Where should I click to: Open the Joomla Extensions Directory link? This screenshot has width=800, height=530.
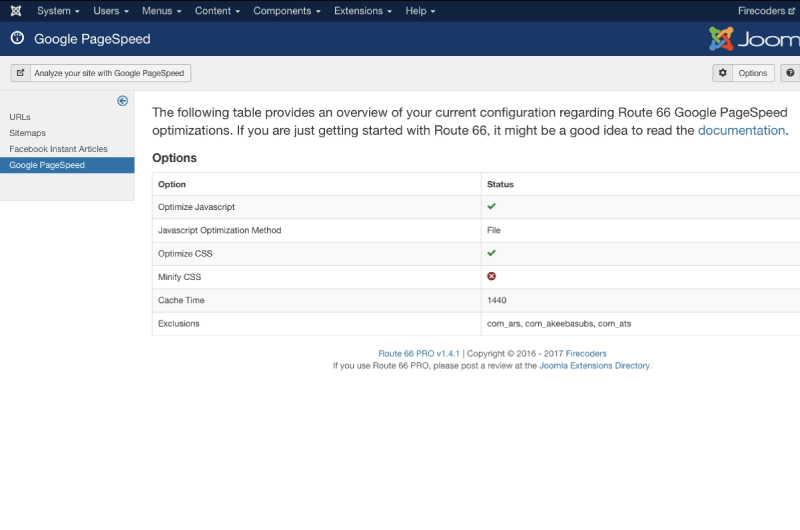pos(594,366)
